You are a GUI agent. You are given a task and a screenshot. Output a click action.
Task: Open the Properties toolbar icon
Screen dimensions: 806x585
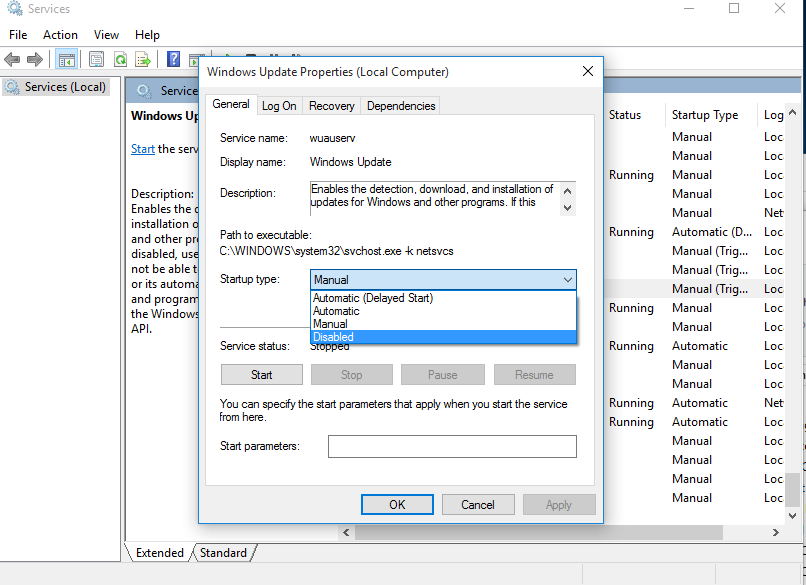pyautogui.click(x=96, y=60)
